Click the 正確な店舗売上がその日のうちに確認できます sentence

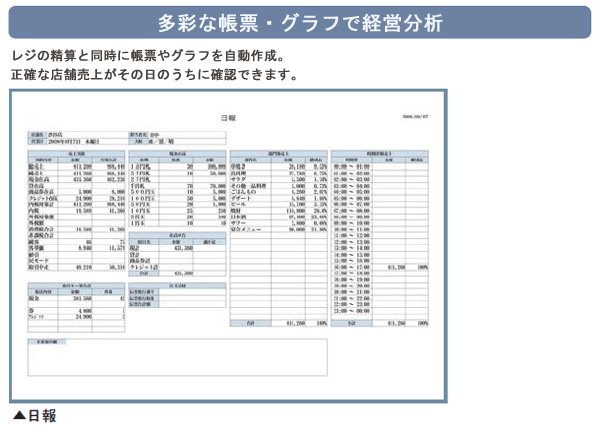coord(155,74)
